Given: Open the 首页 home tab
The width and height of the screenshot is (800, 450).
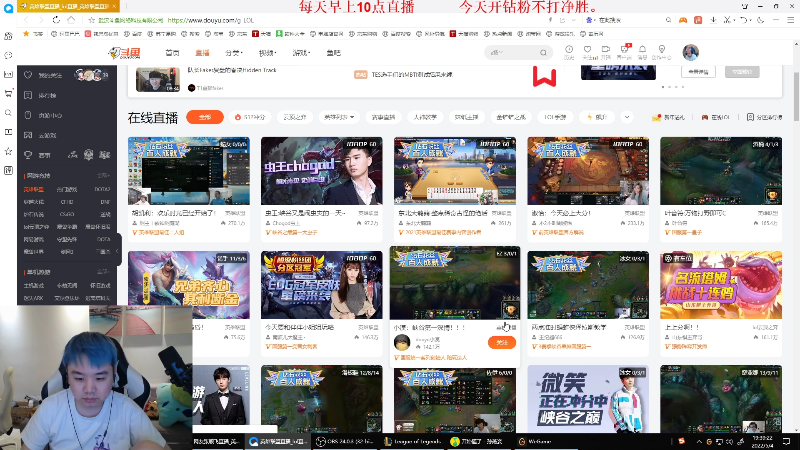Looking at the screenshot, I should [x=172, y=53].
